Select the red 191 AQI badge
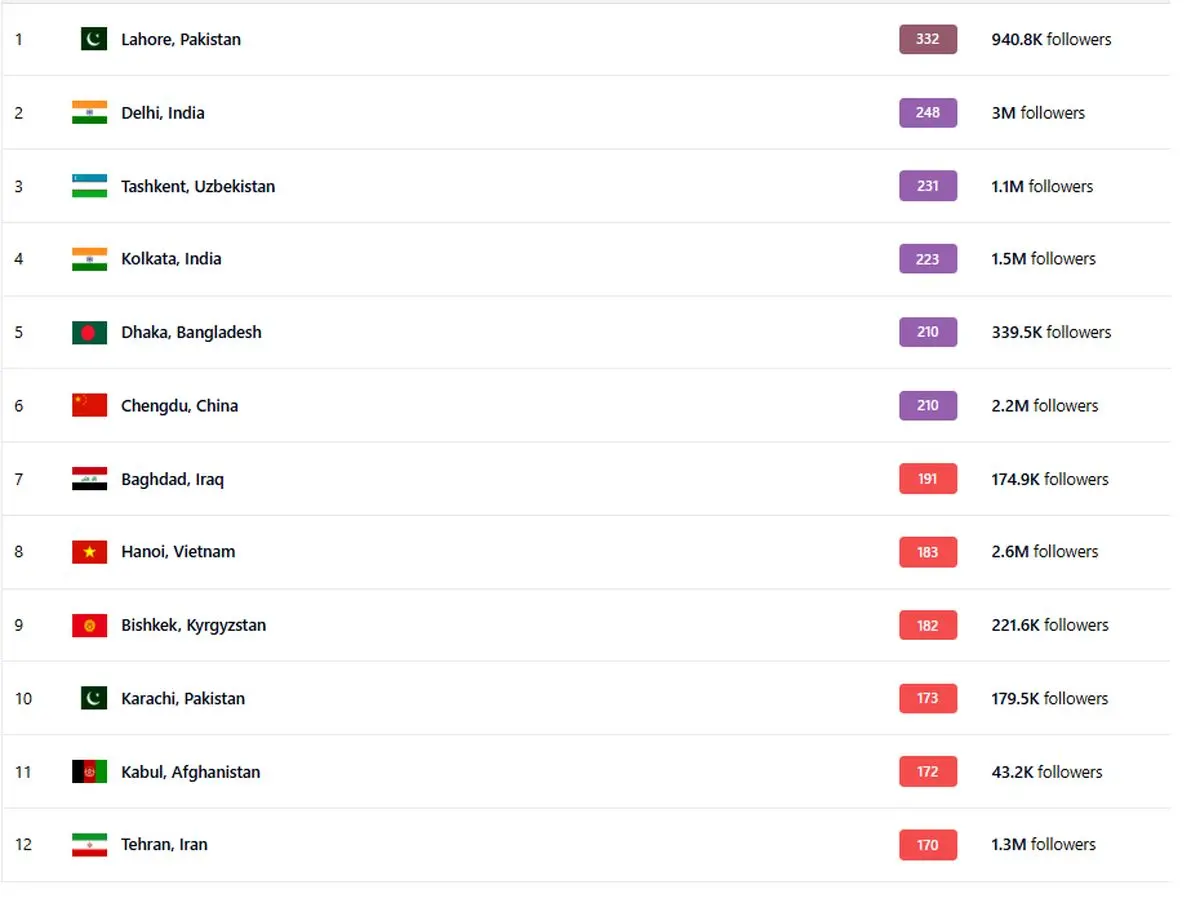This screenshot has height=903, width=1200. pos(927,479)
